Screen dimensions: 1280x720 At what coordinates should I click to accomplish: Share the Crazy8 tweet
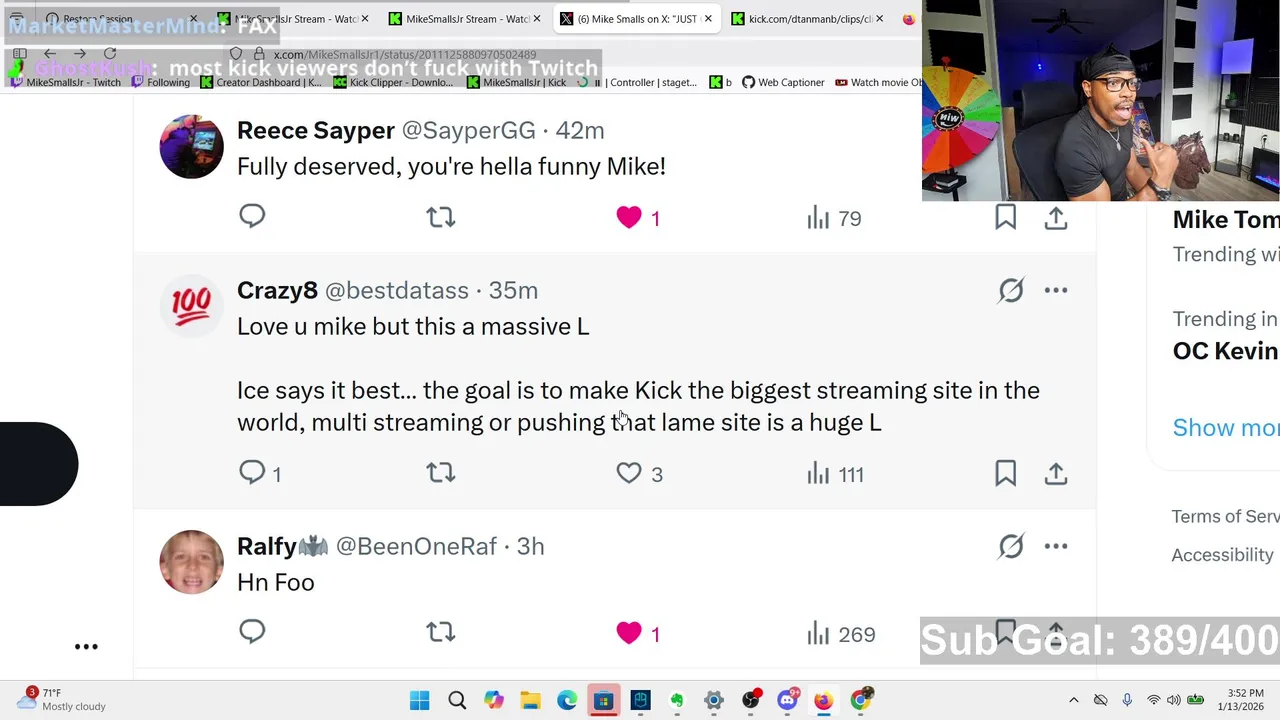pyautogui.click(x=1056, y=473)
